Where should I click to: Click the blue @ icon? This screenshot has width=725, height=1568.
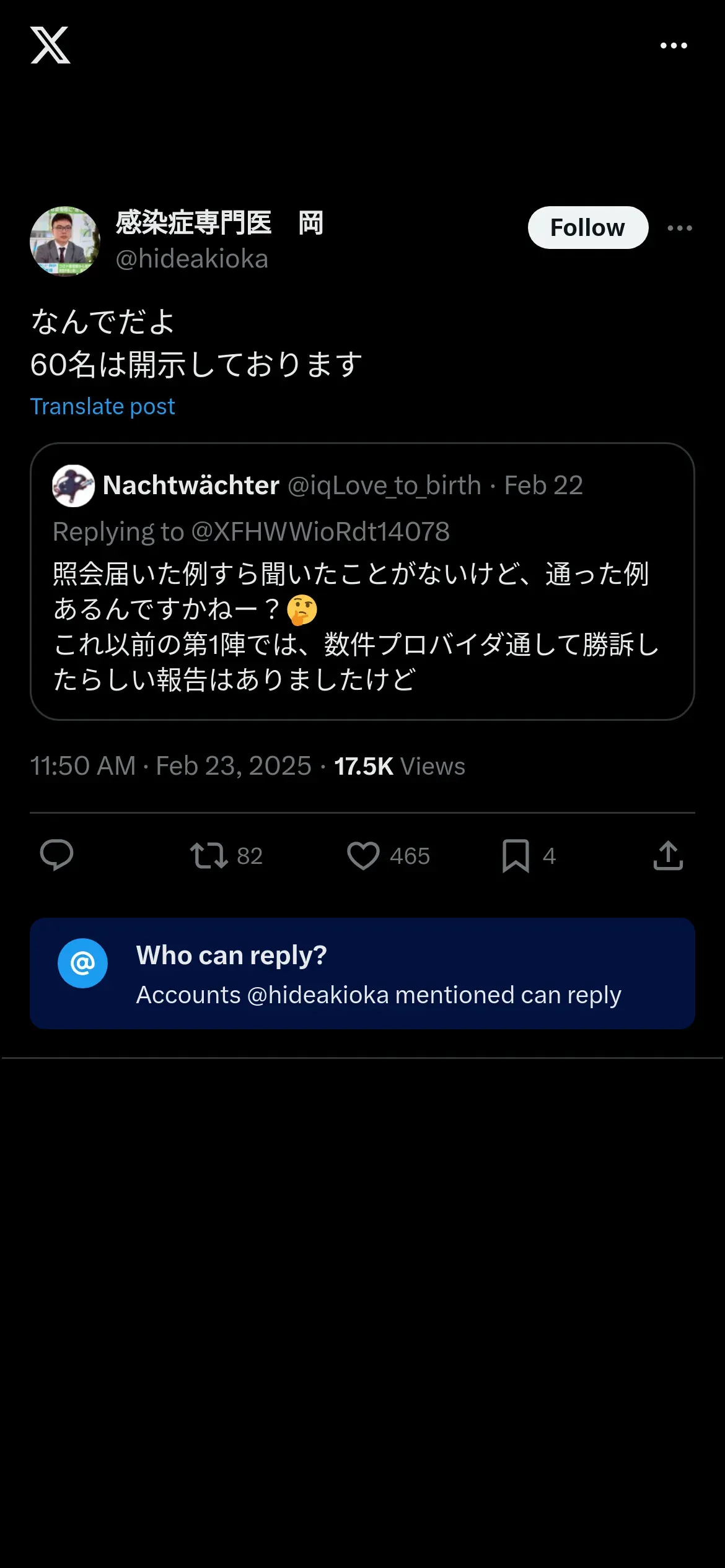pos(82,963)
